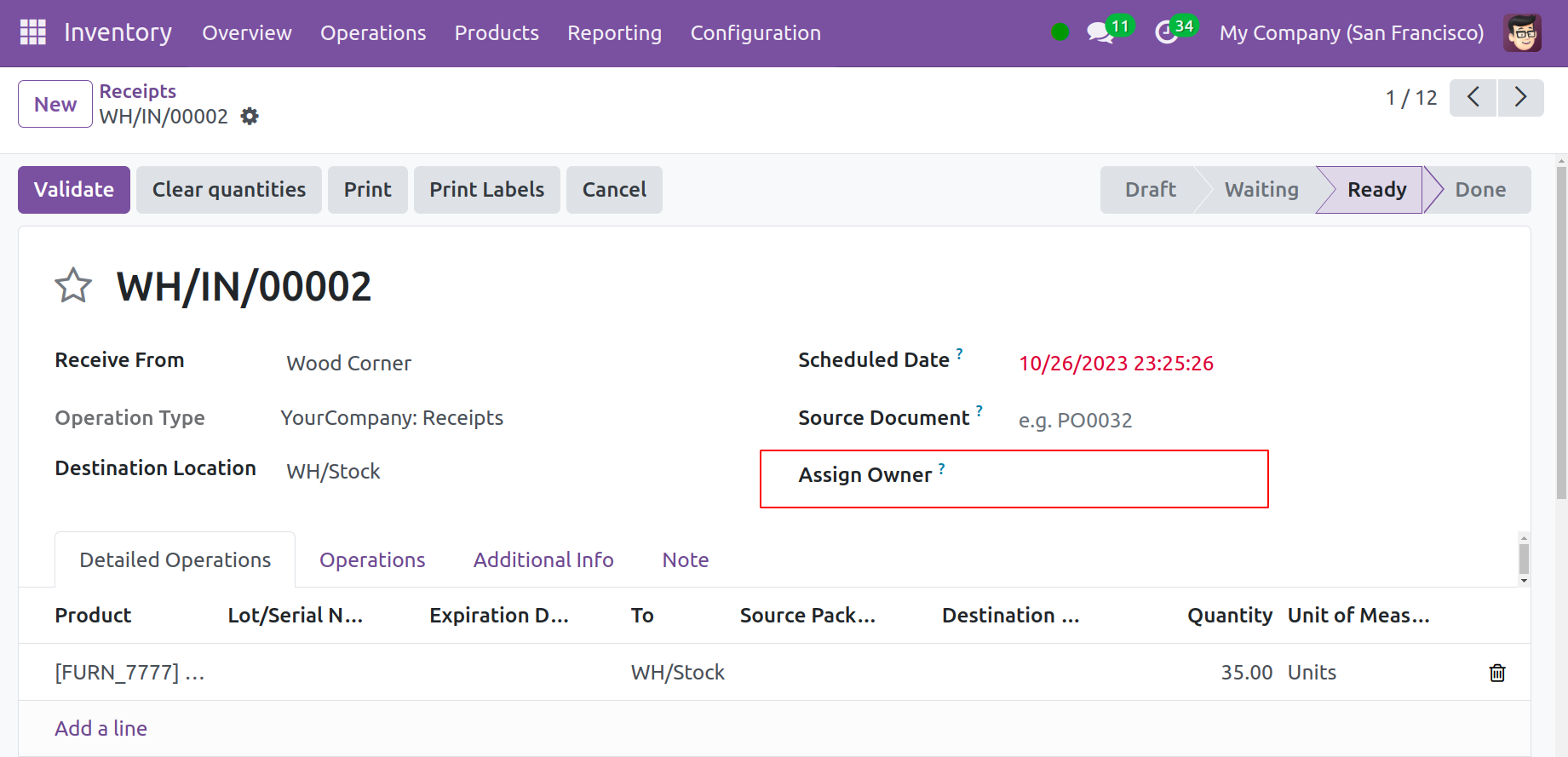Click the Receipts breadcrumb link
The image size is (1568, 757).
click(x=138, y=91)
